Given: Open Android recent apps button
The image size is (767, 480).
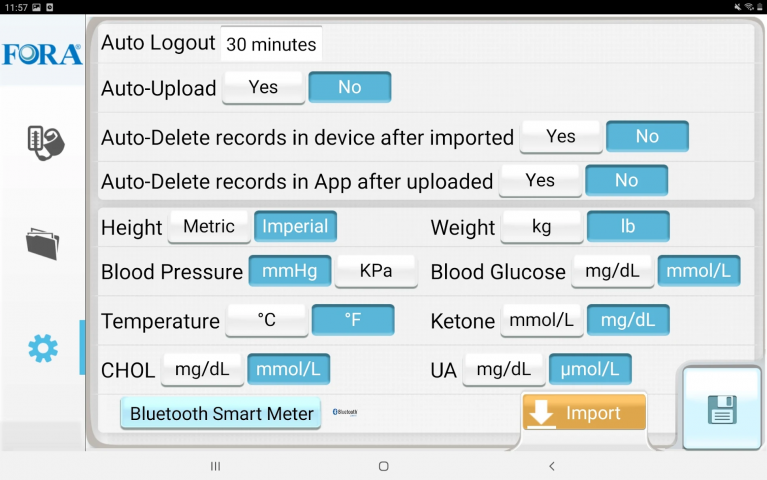Looking at the screenshot, I should coord(215,466).
